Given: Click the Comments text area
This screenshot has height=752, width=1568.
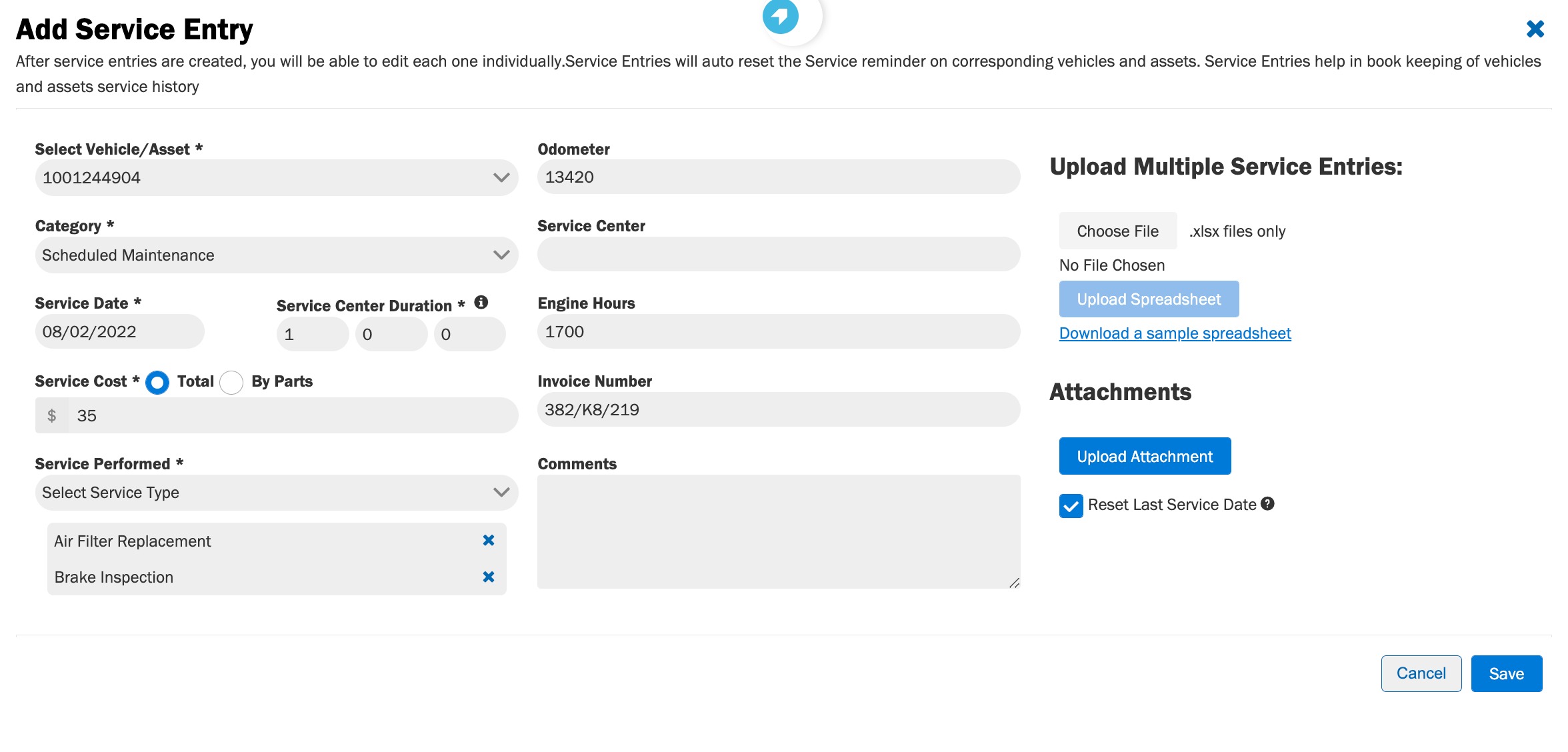Looking at the screenshot, I should coord(779,531).
